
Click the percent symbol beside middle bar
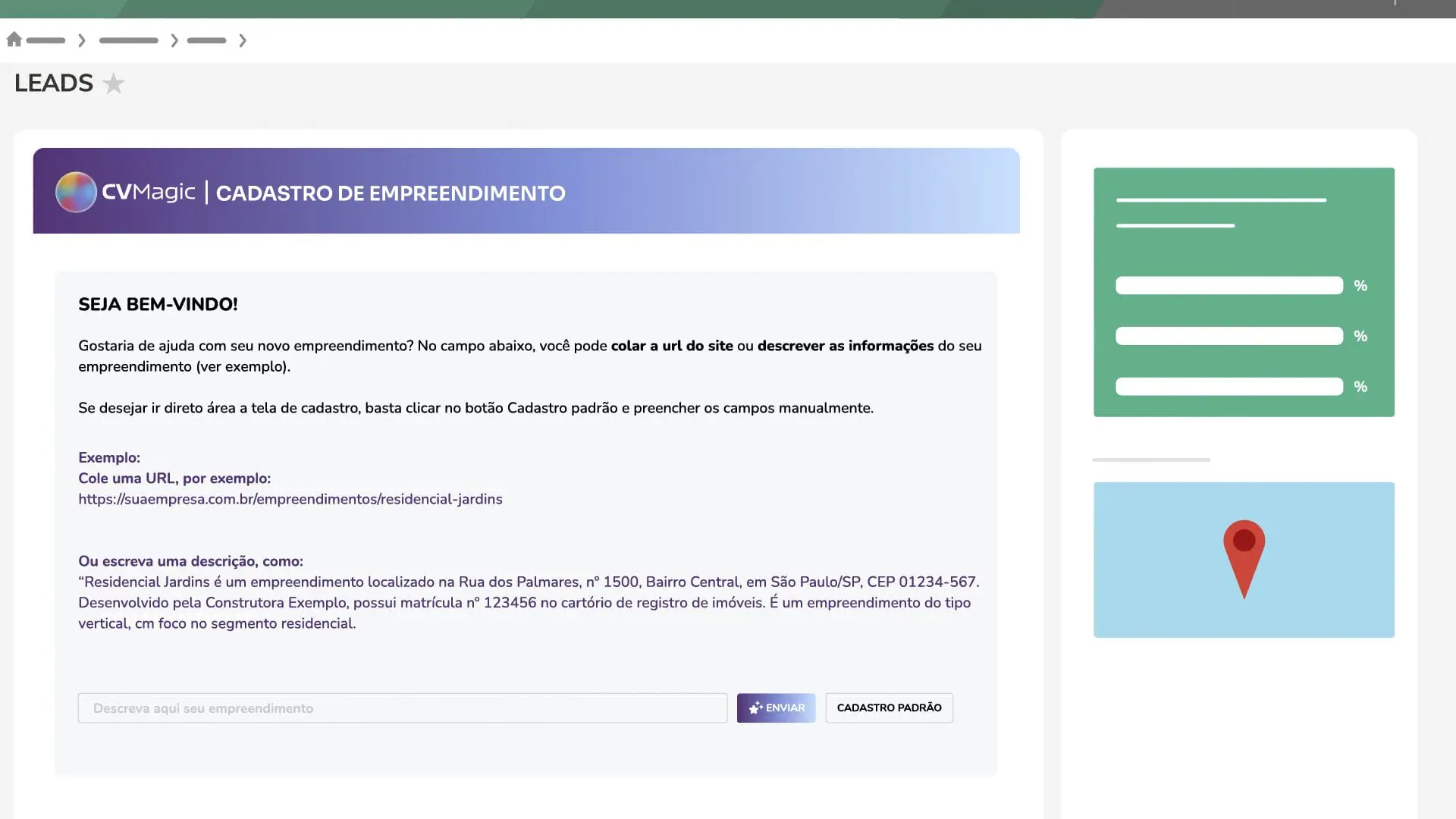[x=1360, y=336]
